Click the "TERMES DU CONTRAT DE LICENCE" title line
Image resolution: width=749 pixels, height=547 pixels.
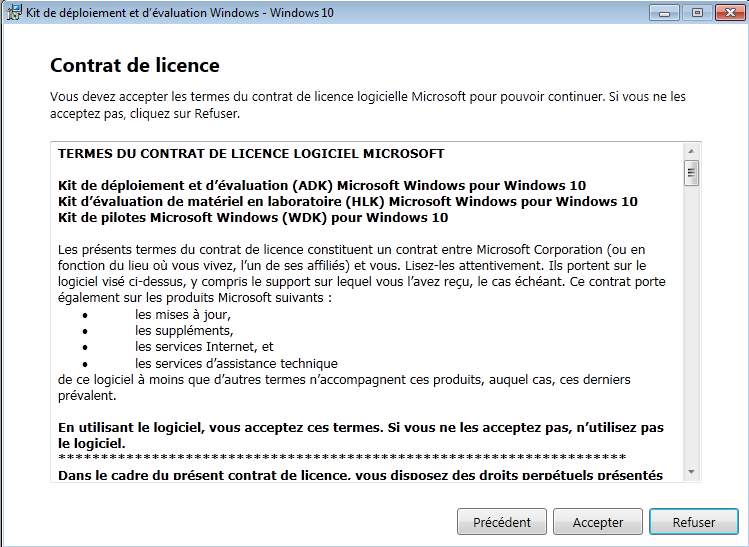(x=251, y=154)
